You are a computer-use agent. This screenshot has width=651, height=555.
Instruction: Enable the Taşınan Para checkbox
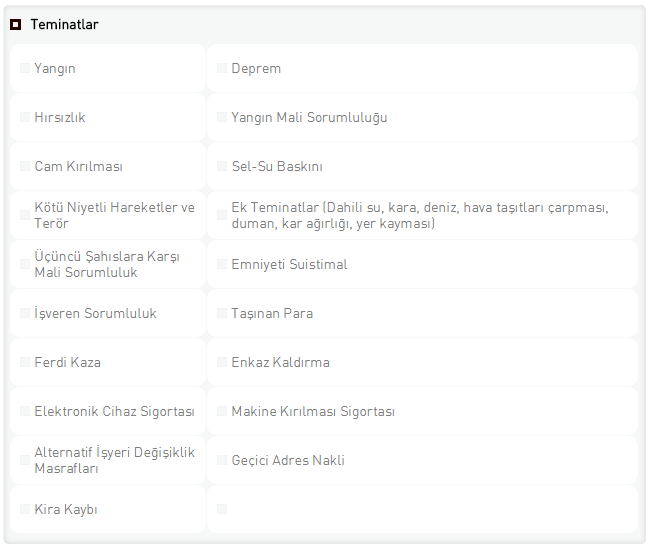(x=222, y=313)
